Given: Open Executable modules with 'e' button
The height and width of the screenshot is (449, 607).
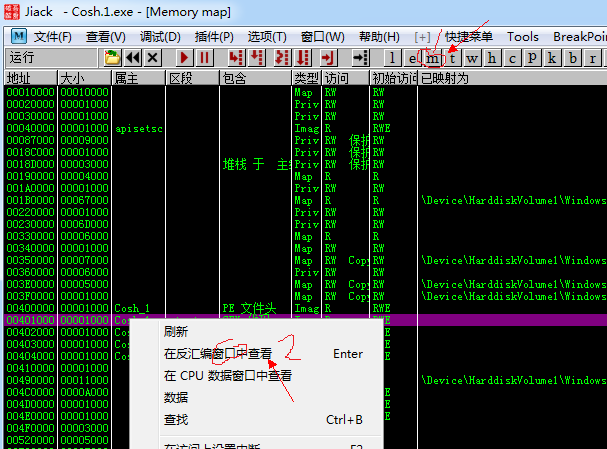Looking at the screenshot, I should click(414, 58).
